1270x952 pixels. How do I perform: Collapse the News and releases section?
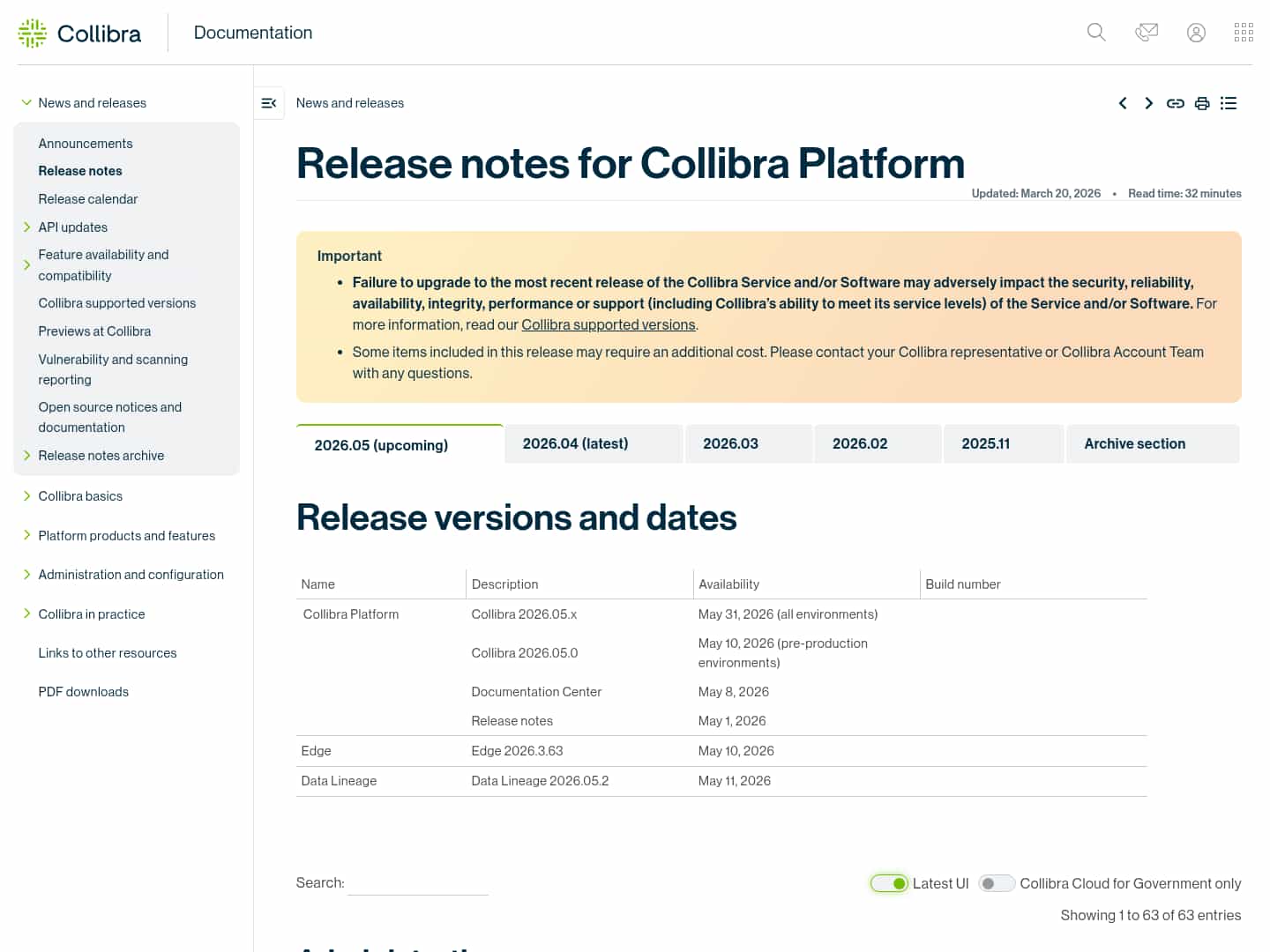point(26,103)
